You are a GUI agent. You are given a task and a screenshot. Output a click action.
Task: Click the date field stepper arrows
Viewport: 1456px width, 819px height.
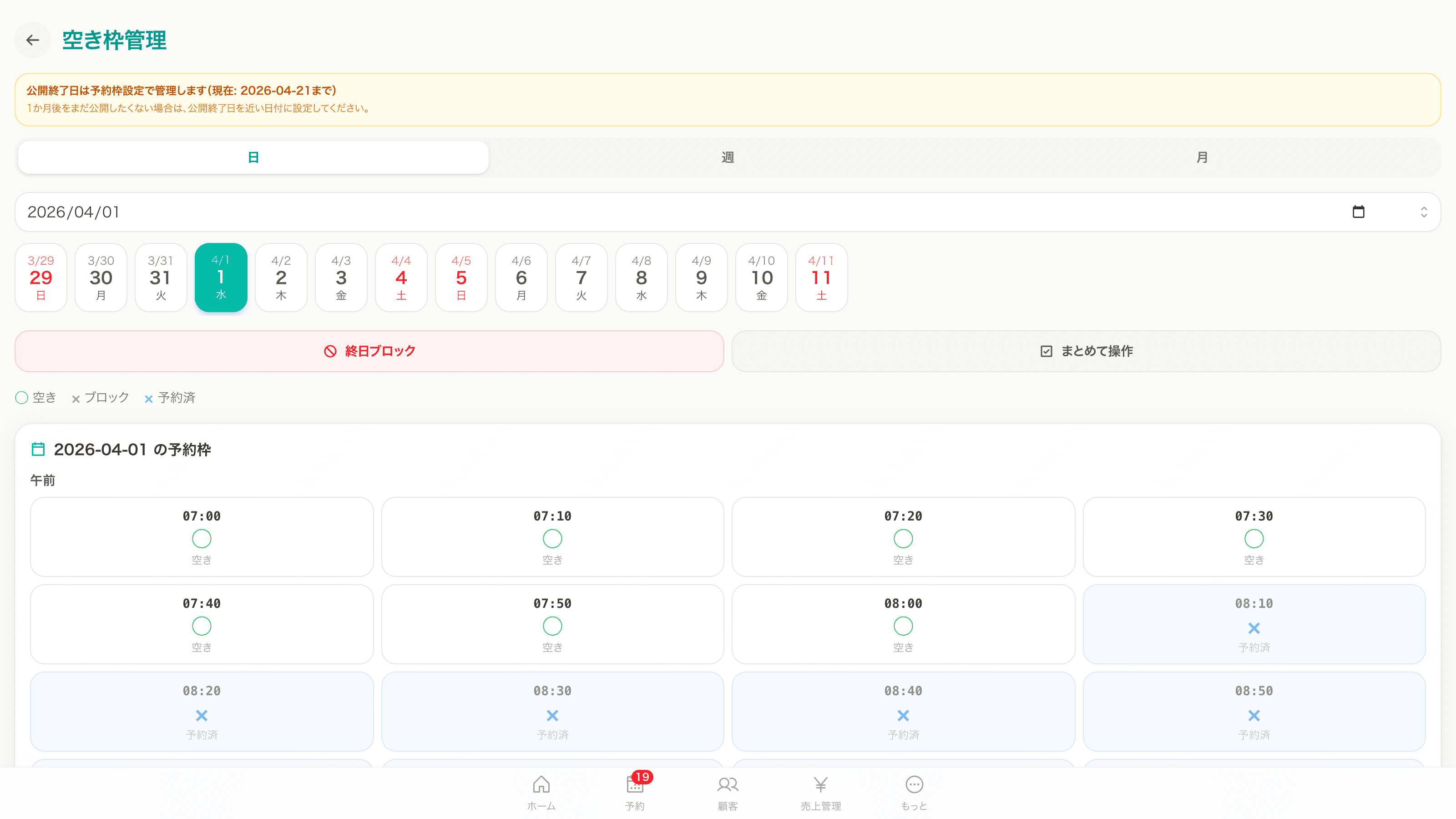1424,212
